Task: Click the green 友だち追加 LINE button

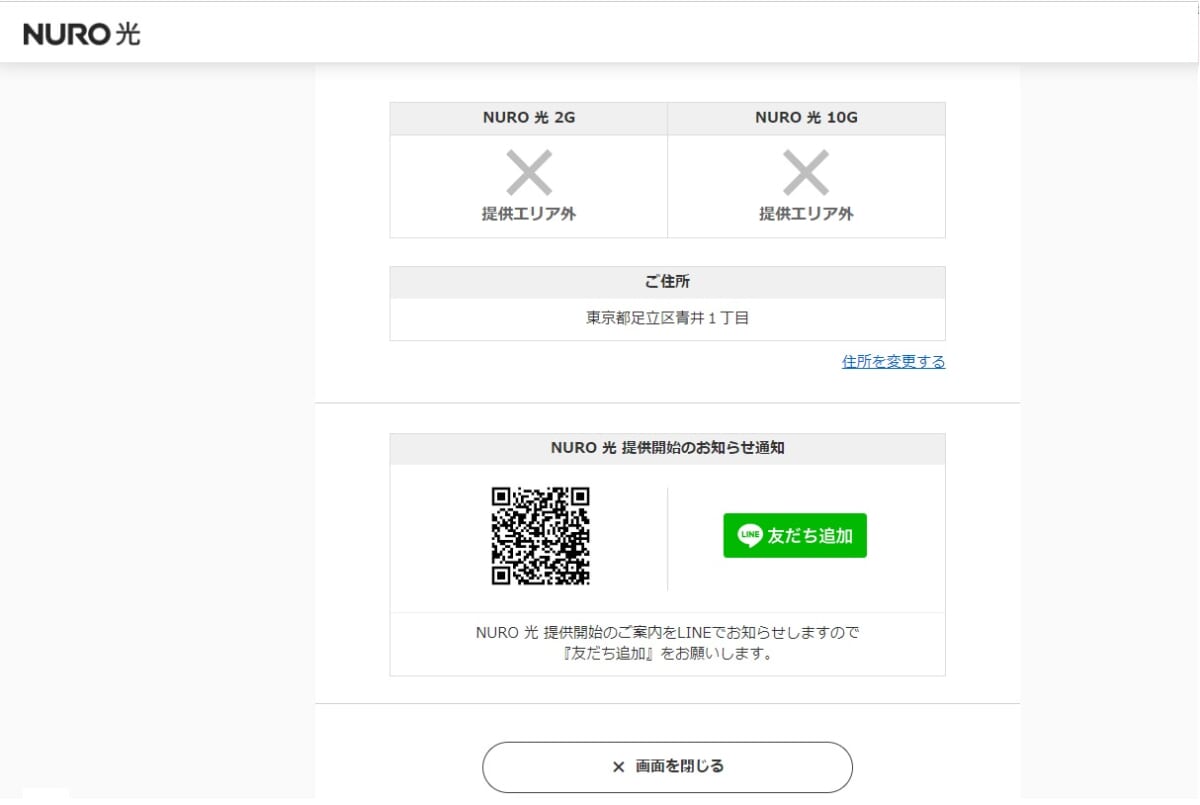Action: [x=795, y=536]
